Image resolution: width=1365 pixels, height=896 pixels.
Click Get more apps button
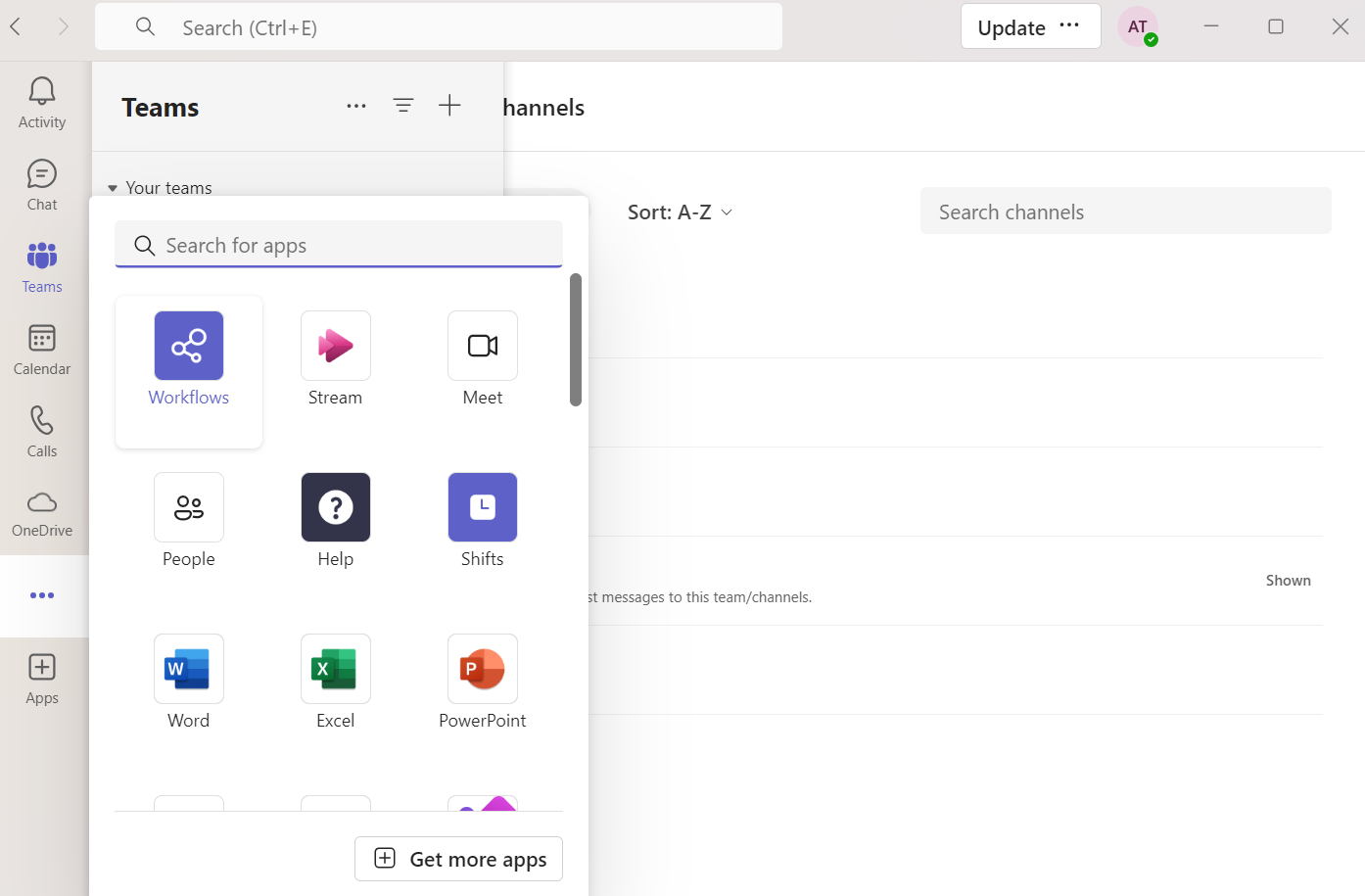(458, 859)
